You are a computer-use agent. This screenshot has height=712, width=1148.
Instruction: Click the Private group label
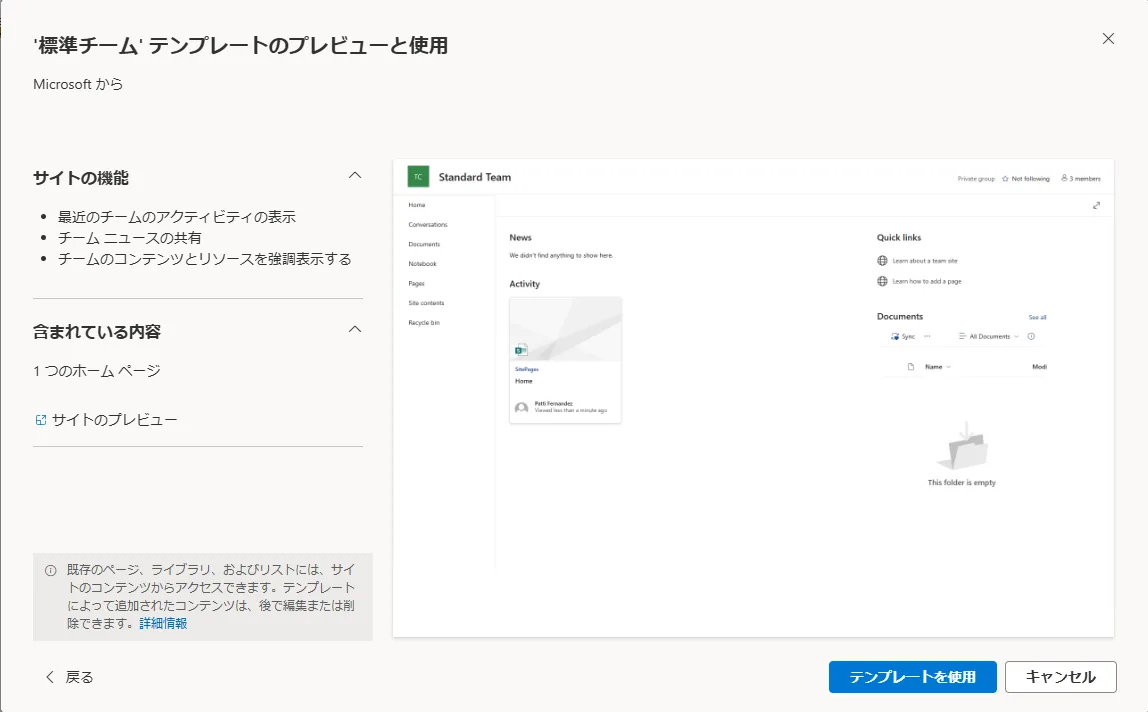(976, 179)
